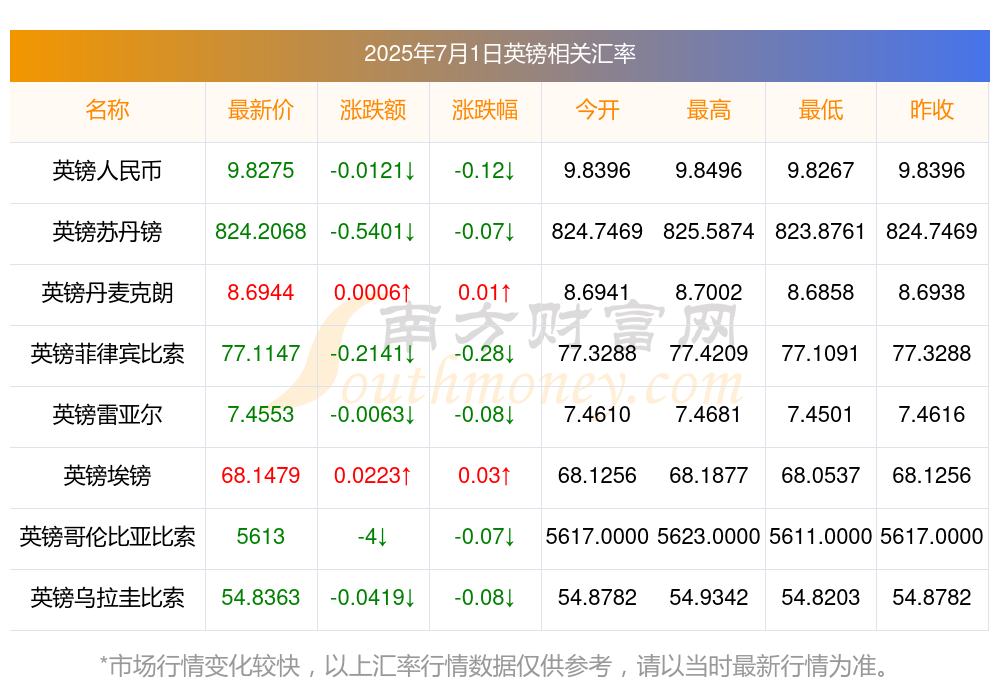Select the 英镑雷亚尔 row name
Screen dimensions: 1000x698
107,415
